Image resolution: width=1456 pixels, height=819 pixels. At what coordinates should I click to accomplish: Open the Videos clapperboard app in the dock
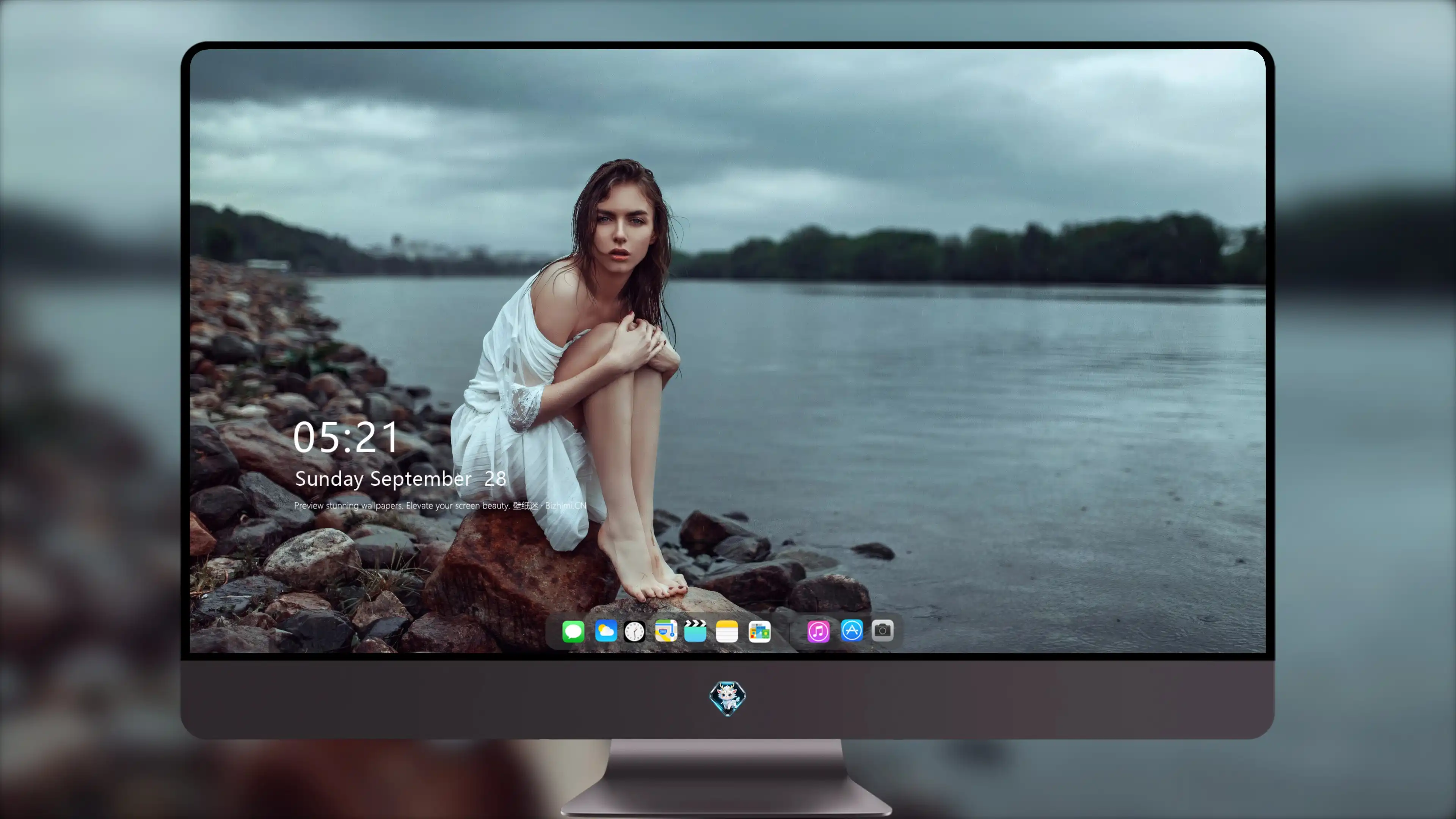(x=695, y=631)
